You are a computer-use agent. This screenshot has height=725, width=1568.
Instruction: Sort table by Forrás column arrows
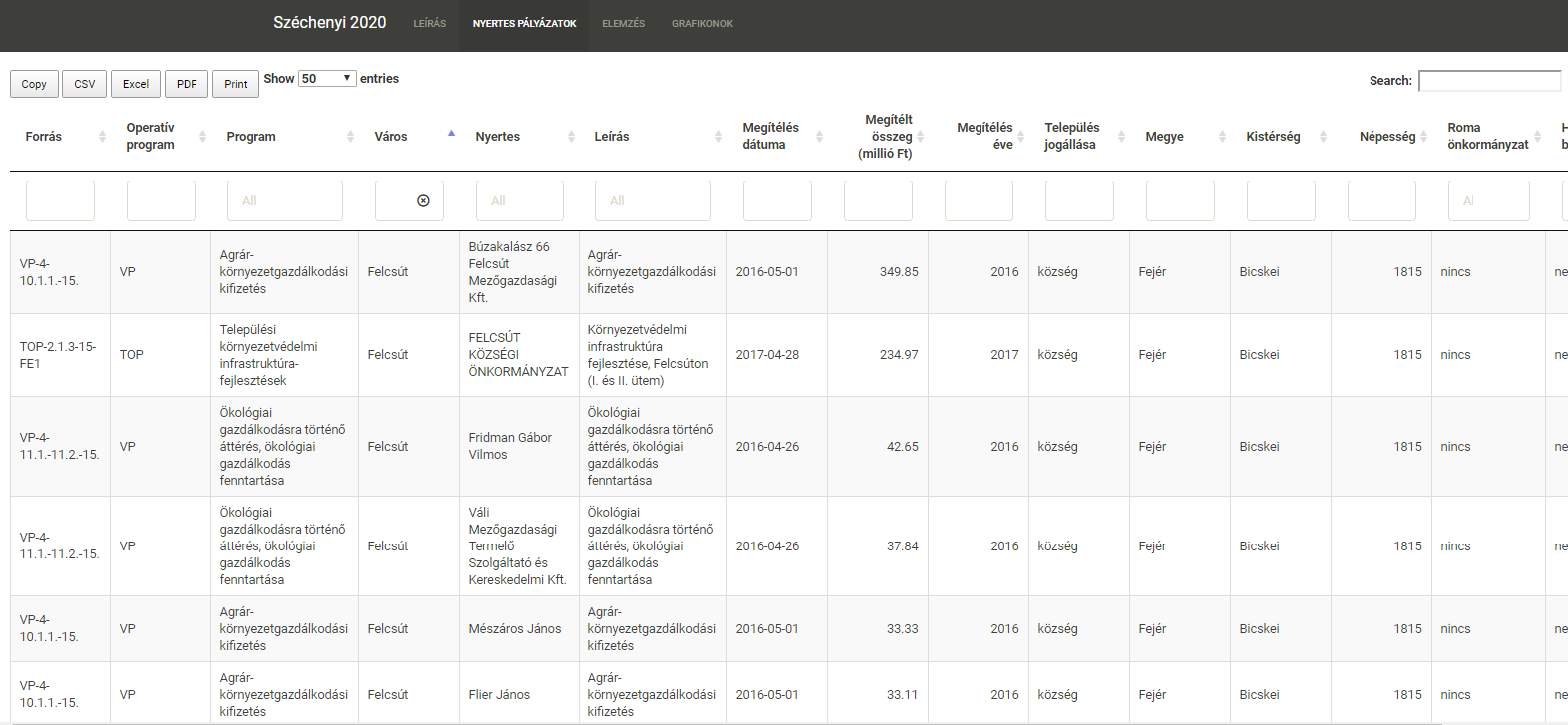click(102, 137)
